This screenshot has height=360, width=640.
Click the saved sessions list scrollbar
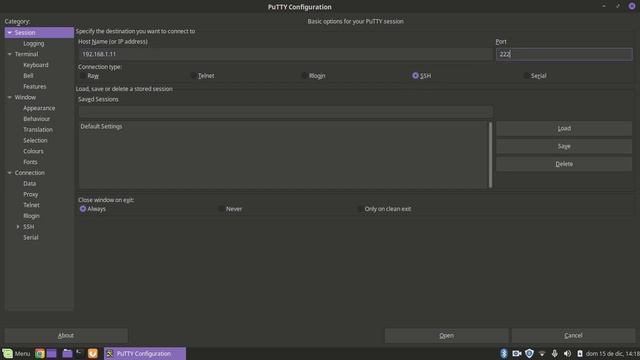(490, 155)
